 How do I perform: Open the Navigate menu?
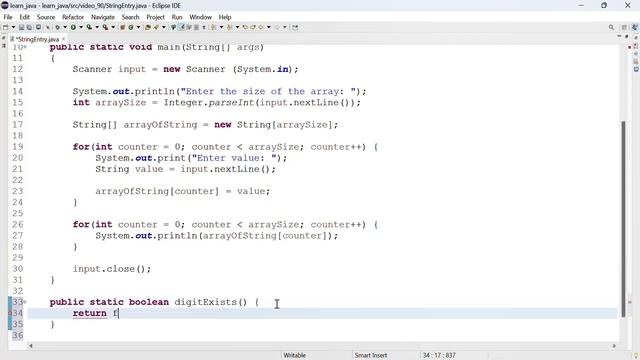click(x=103, y=17)
